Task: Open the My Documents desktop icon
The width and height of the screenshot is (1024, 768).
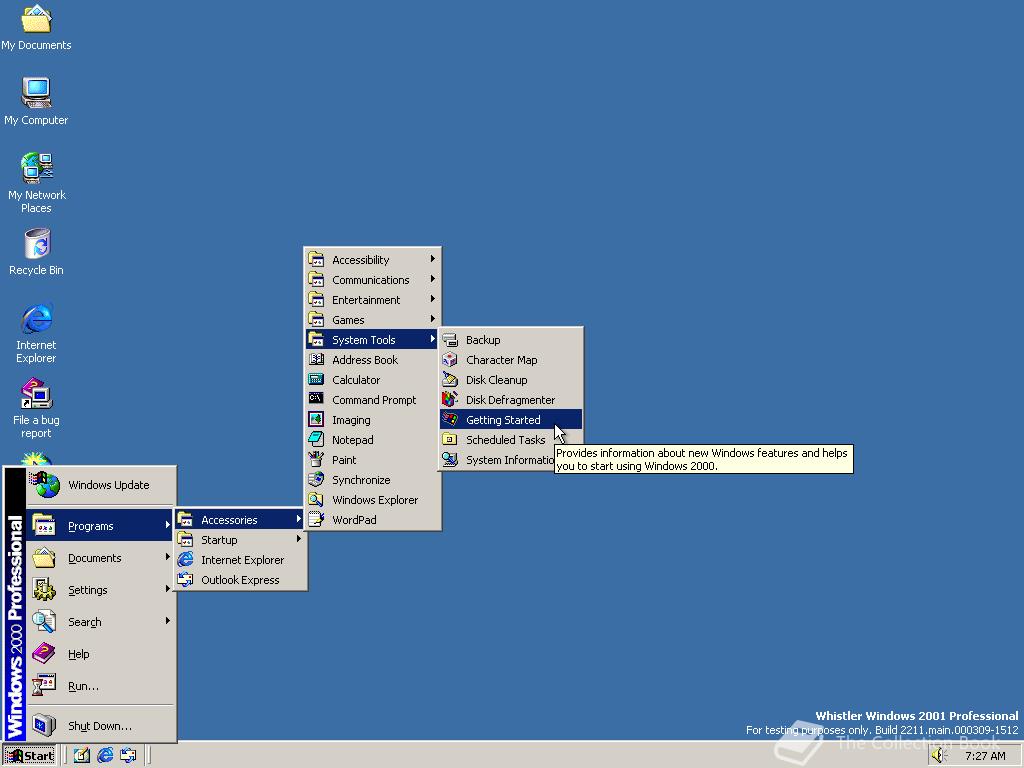Action: point(36,27)
